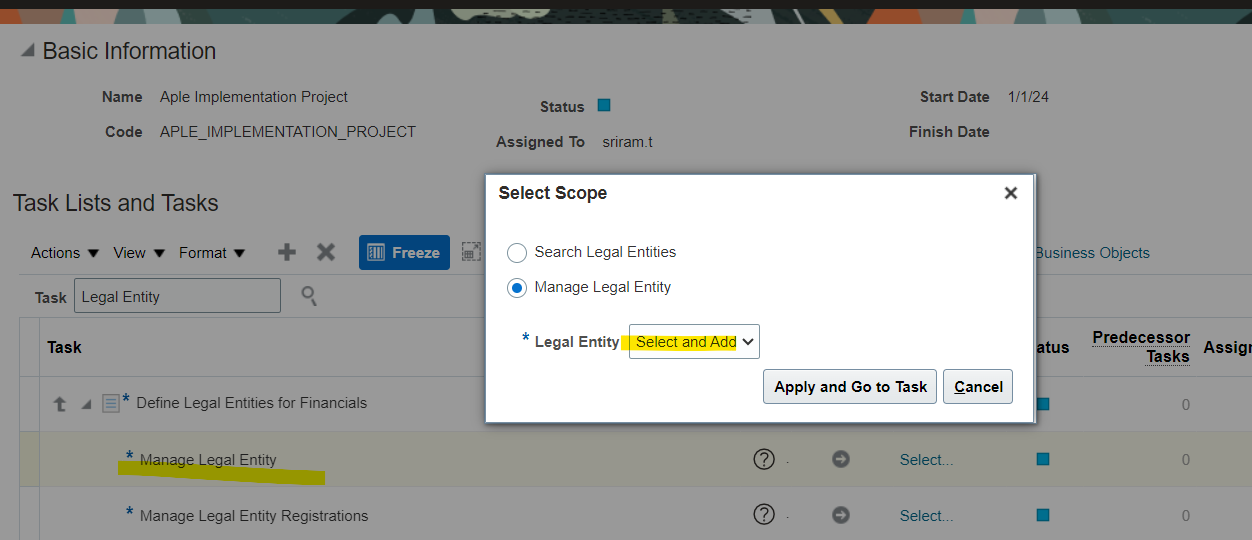The image size is (1252, 540).
Task: Click Go to Task arrow for Manage Legal Entity
Action: point(841,459)
